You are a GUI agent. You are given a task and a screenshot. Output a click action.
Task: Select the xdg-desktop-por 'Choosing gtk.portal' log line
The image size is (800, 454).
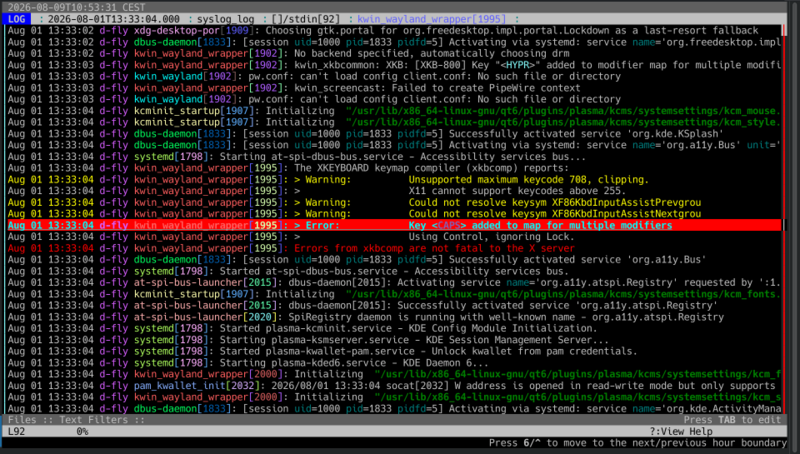coord(394,31)
